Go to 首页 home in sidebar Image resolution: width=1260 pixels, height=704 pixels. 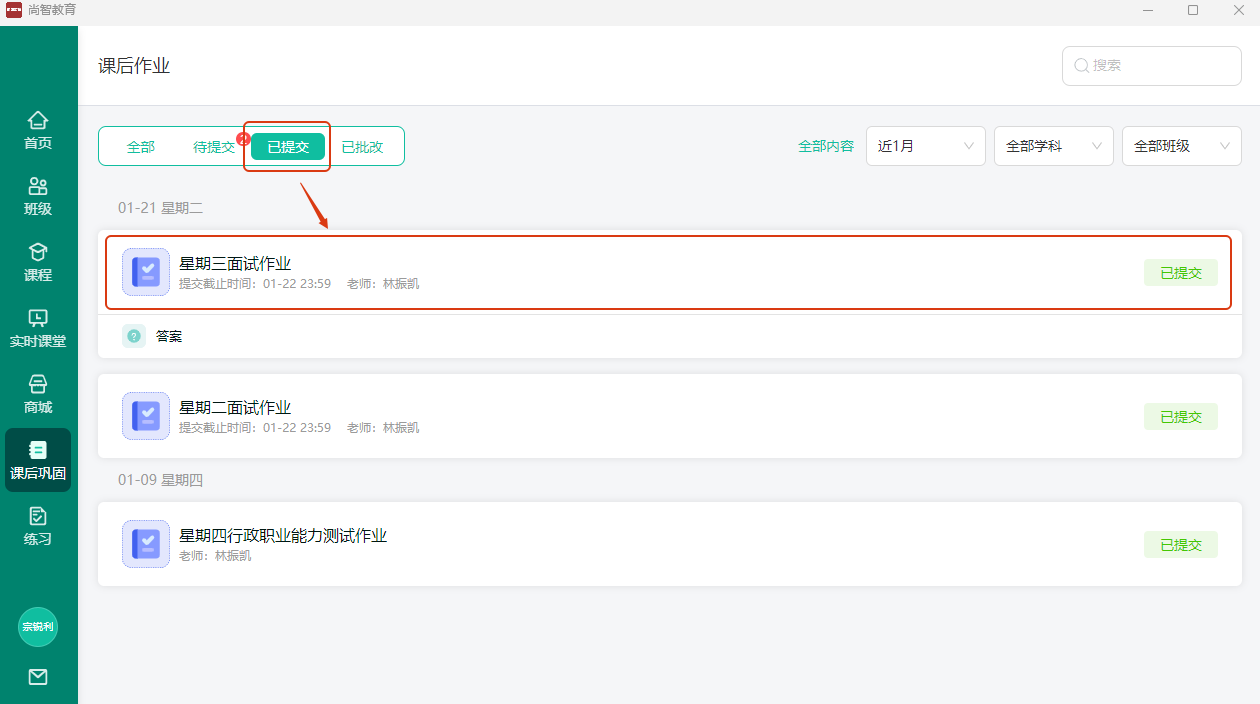coord(38,131)
